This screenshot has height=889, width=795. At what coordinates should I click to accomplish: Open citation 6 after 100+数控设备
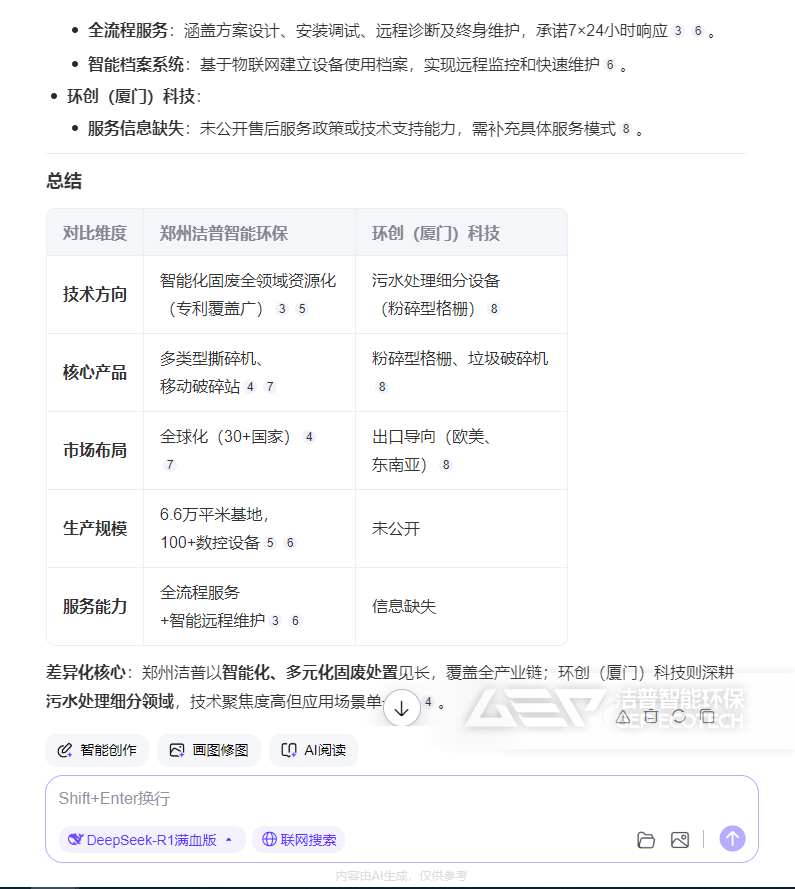click(290, 543)
